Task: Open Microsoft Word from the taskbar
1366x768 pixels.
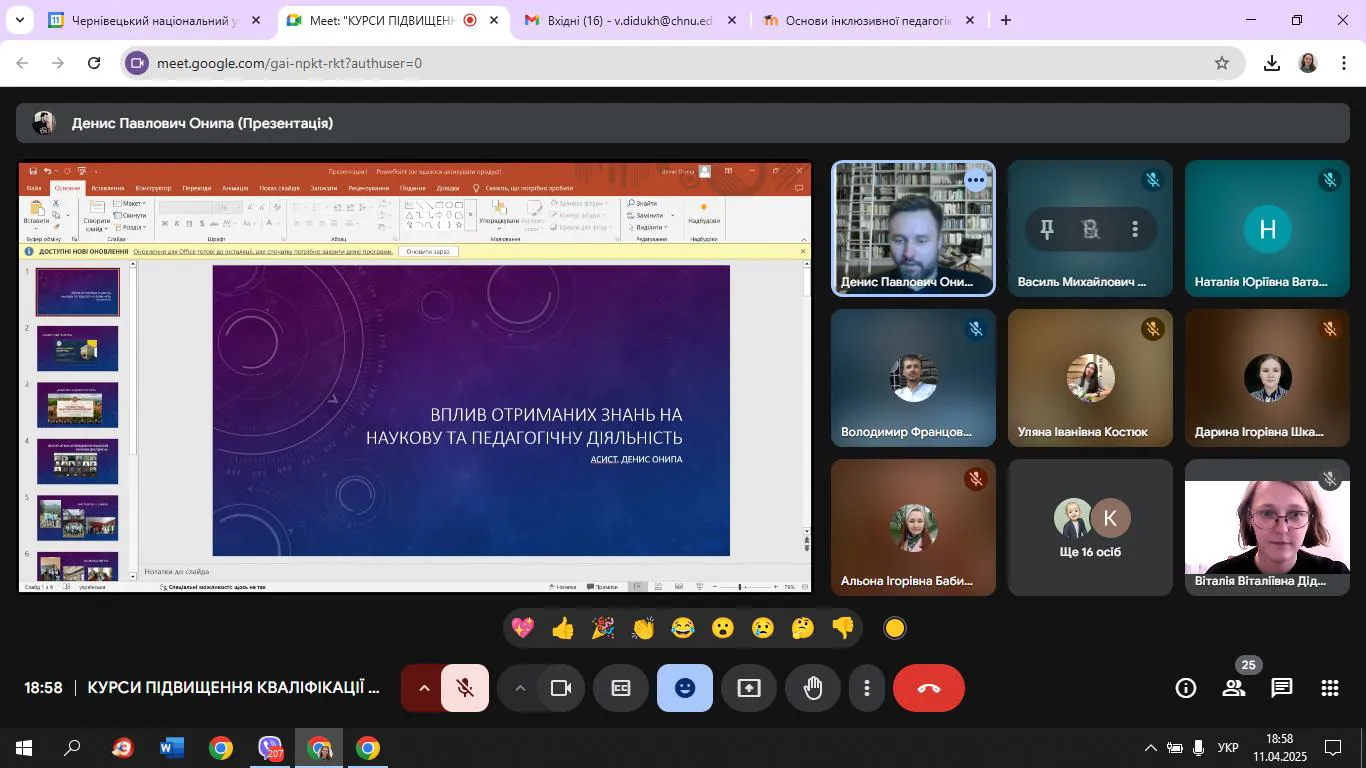Action: click(x=172, y=748)
